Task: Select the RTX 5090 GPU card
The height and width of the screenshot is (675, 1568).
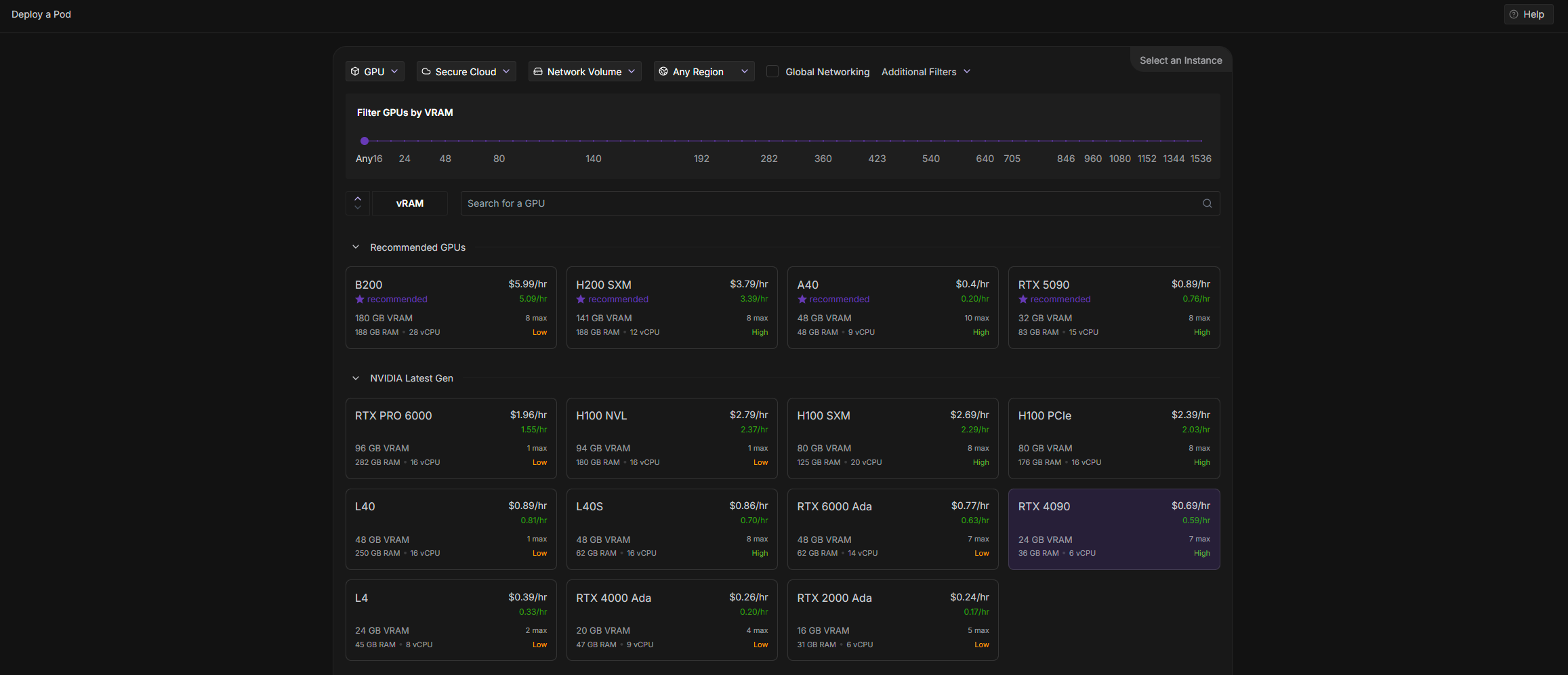Action: tap(1114, 308)
